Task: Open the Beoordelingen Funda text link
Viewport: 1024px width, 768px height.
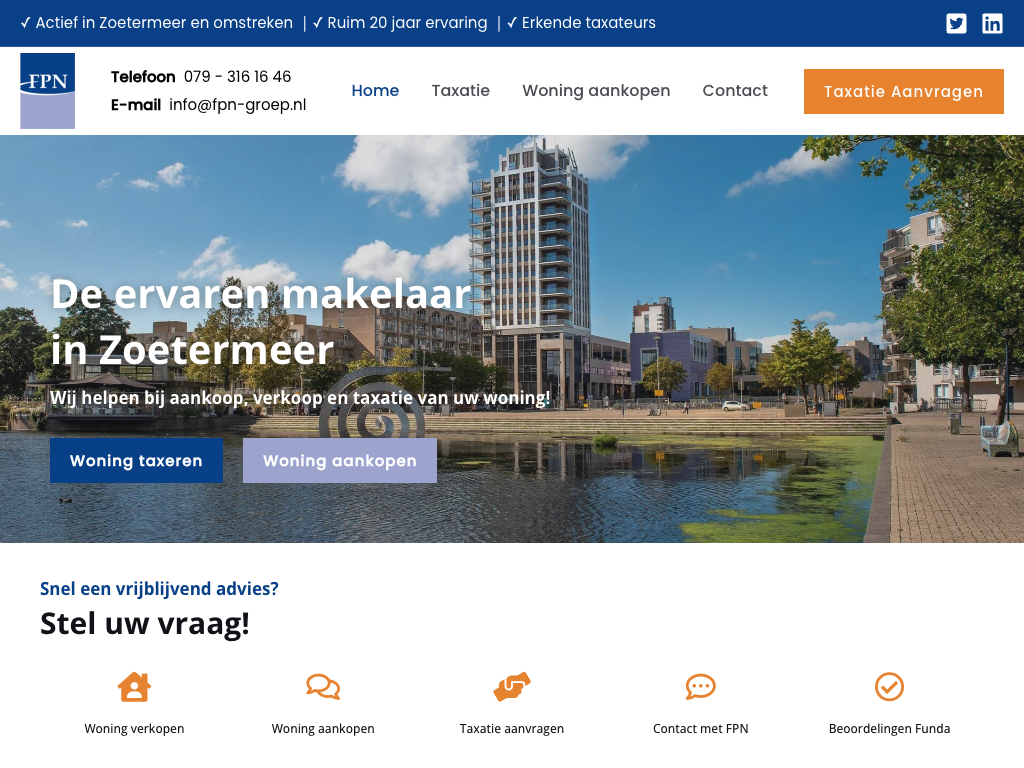Action: tap(889, 729)
